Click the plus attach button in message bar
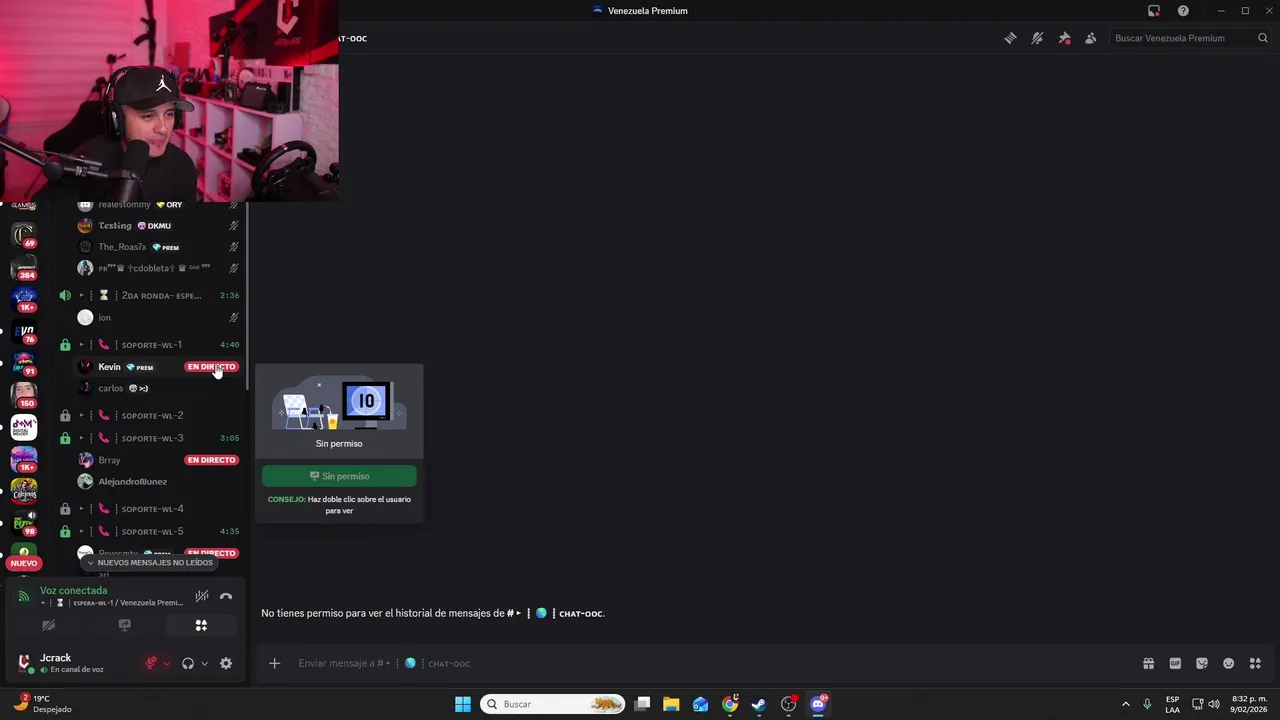Viewport: 1280px width, 720px height. (274, 663)
